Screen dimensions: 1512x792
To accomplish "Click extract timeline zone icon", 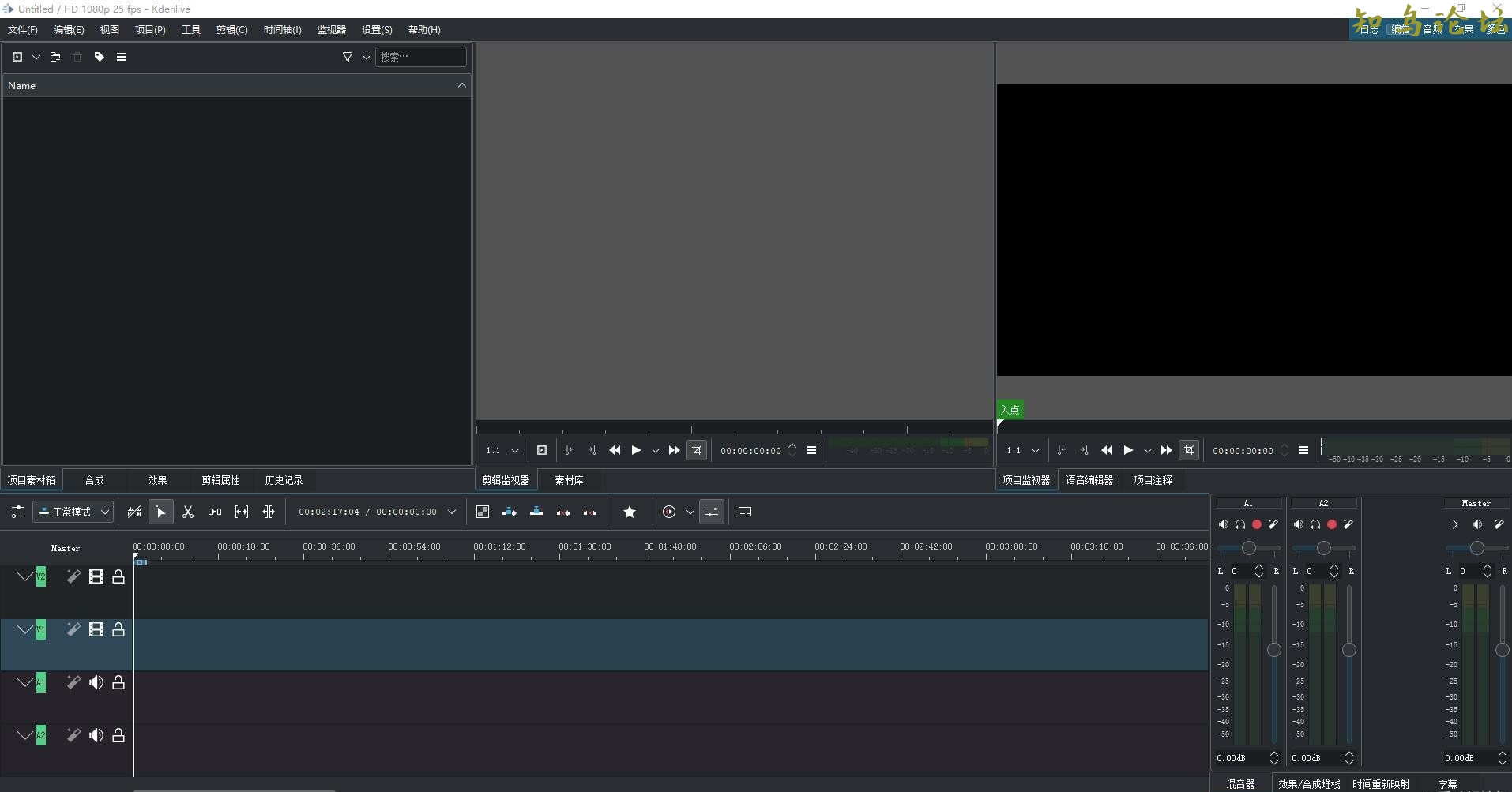I will point(563,512).
